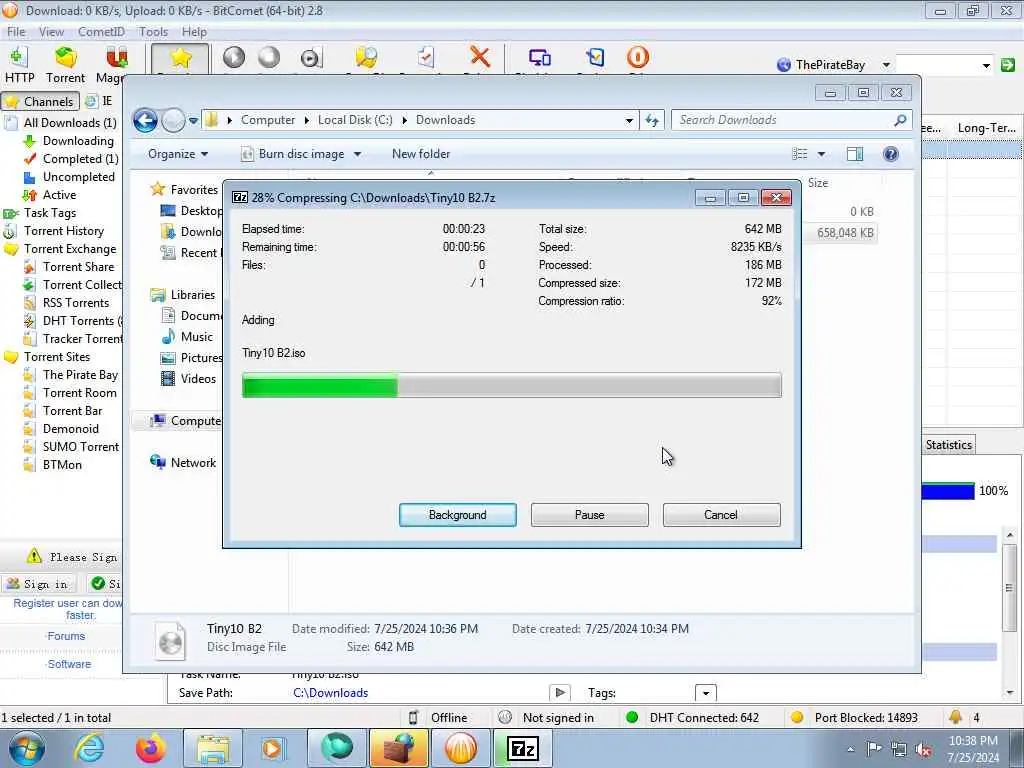1024x768 pixels.
Task: Click the Windows Start orb
Action: click(27, 748)
